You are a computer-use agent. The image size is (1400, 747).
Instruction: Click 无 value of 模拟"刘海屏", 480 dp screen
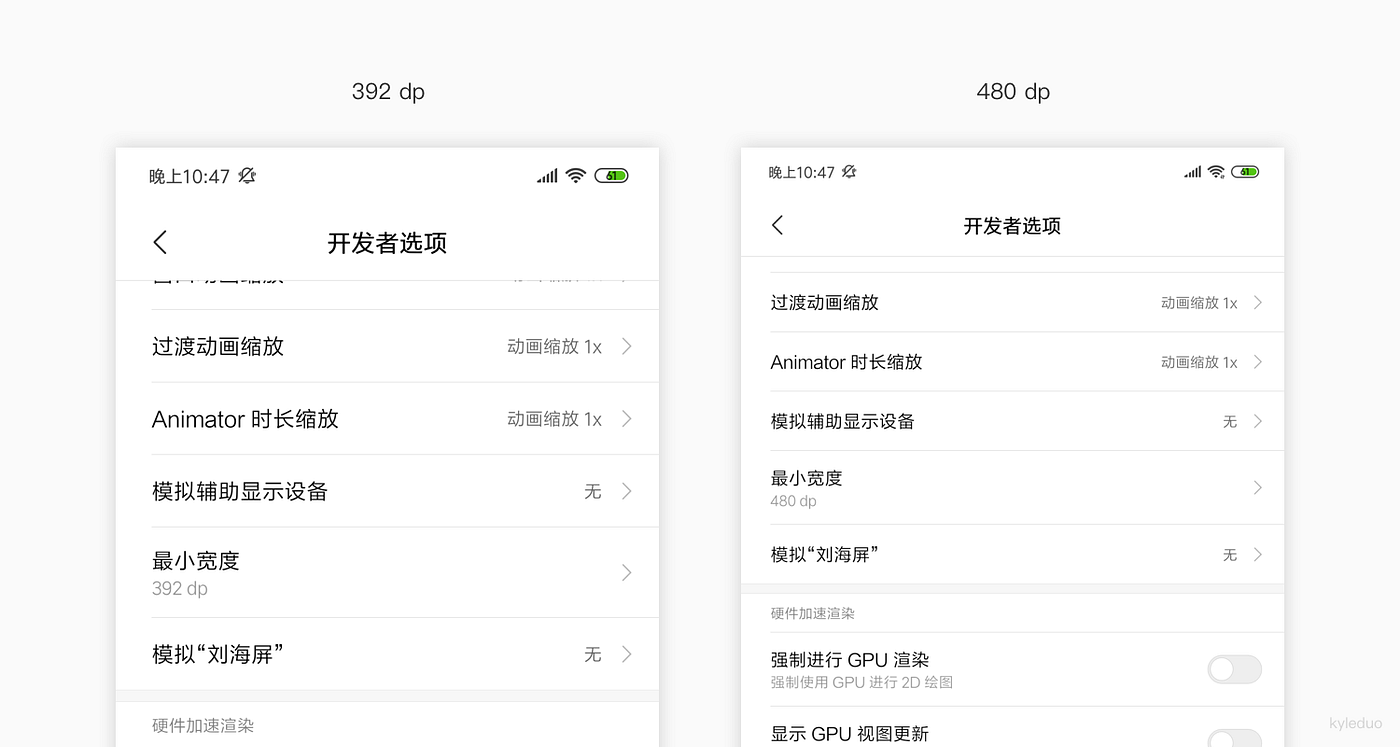pos(1230,555)
